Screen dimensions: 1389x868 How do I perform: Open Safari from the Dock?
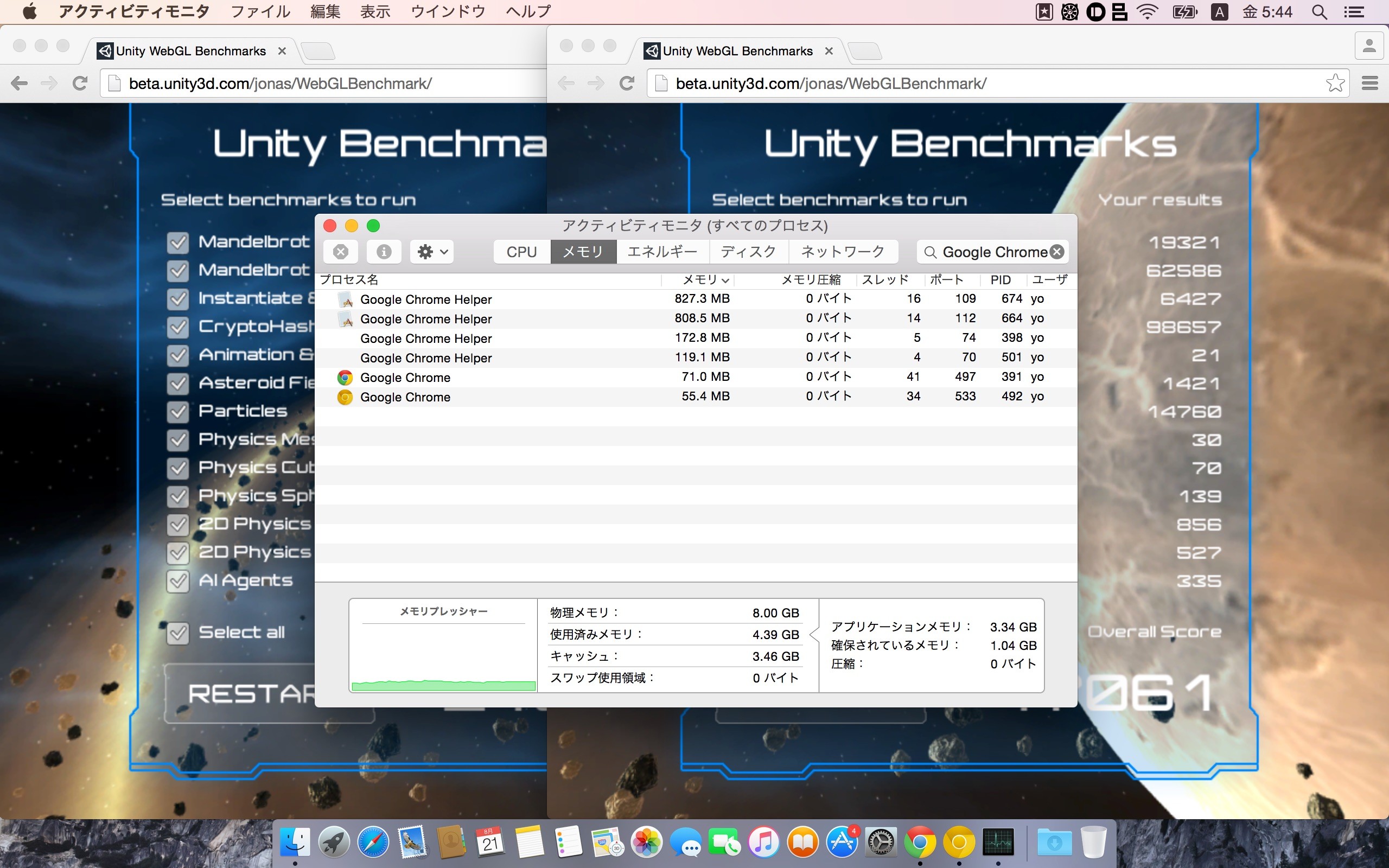[373, 842]
